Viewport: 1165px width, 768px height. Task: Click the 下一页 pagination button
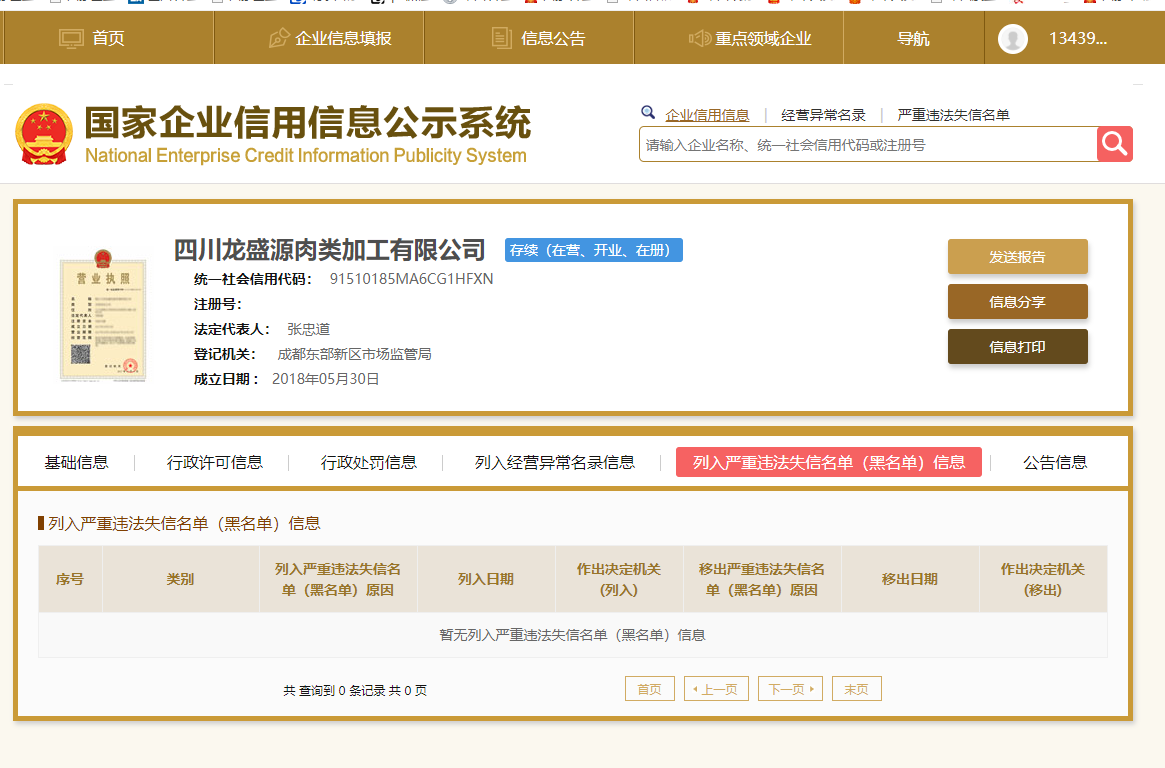791,689
